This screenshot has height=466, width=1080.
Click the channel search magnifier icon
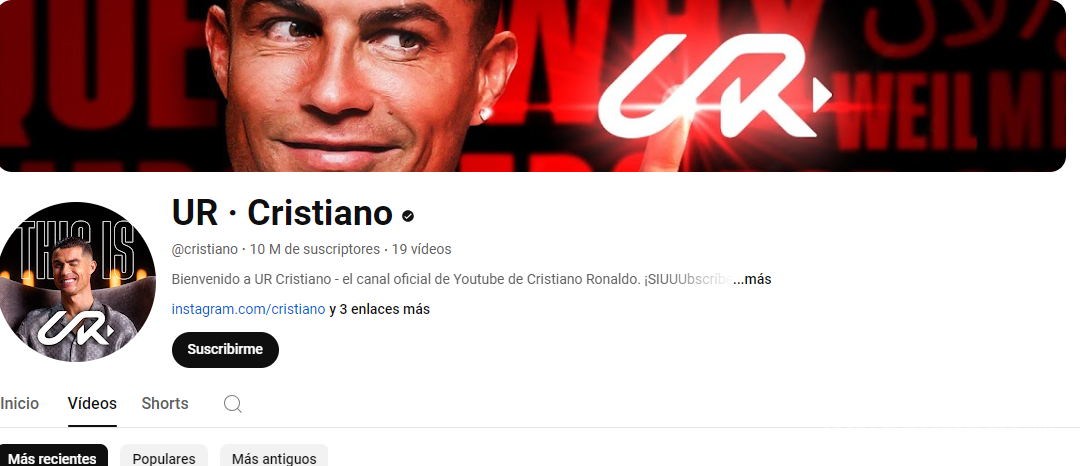pyautogui.click(x=233, y=404)
